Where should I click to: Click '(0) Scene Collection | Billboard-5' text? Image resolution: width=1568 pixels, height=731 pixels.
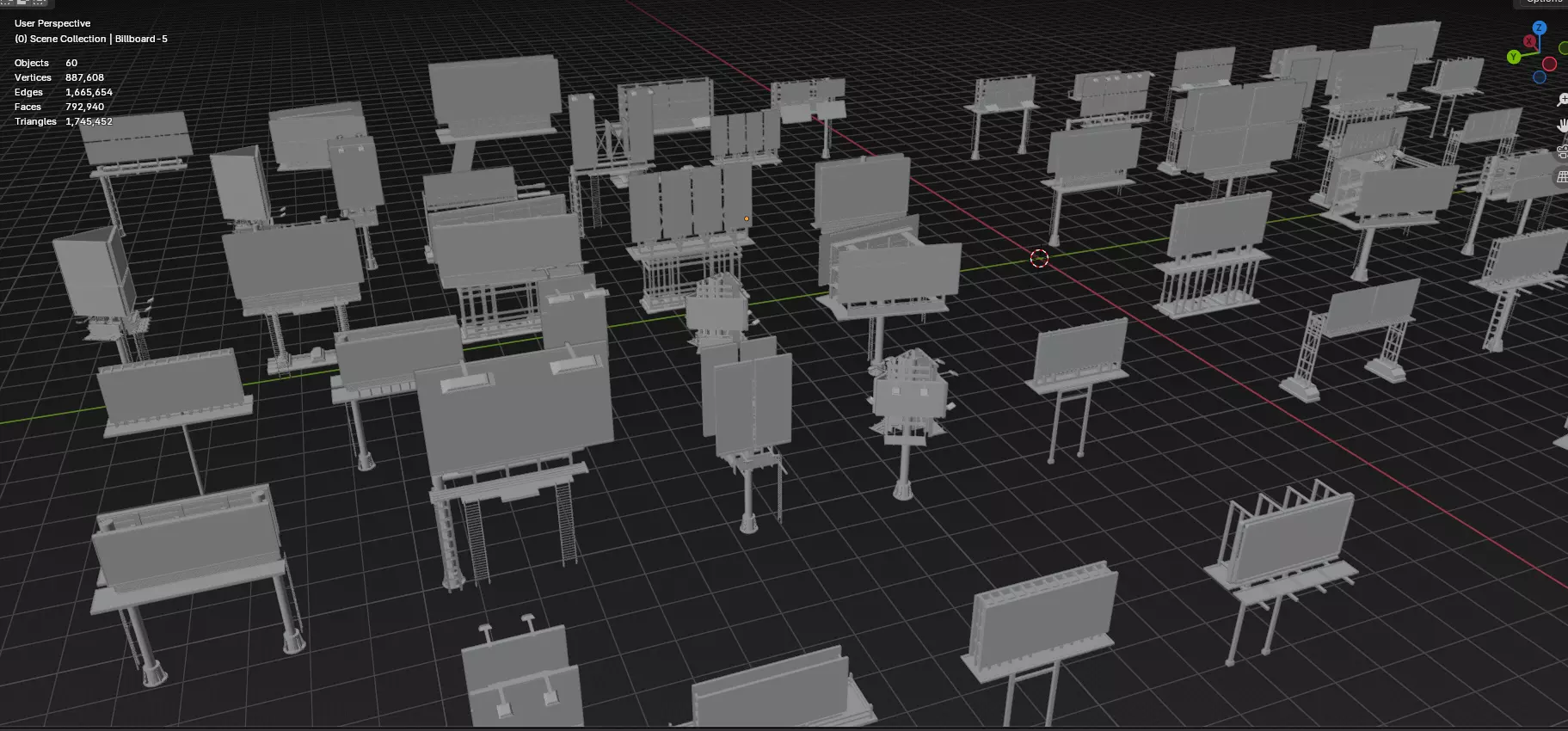[x=91, y=39]
